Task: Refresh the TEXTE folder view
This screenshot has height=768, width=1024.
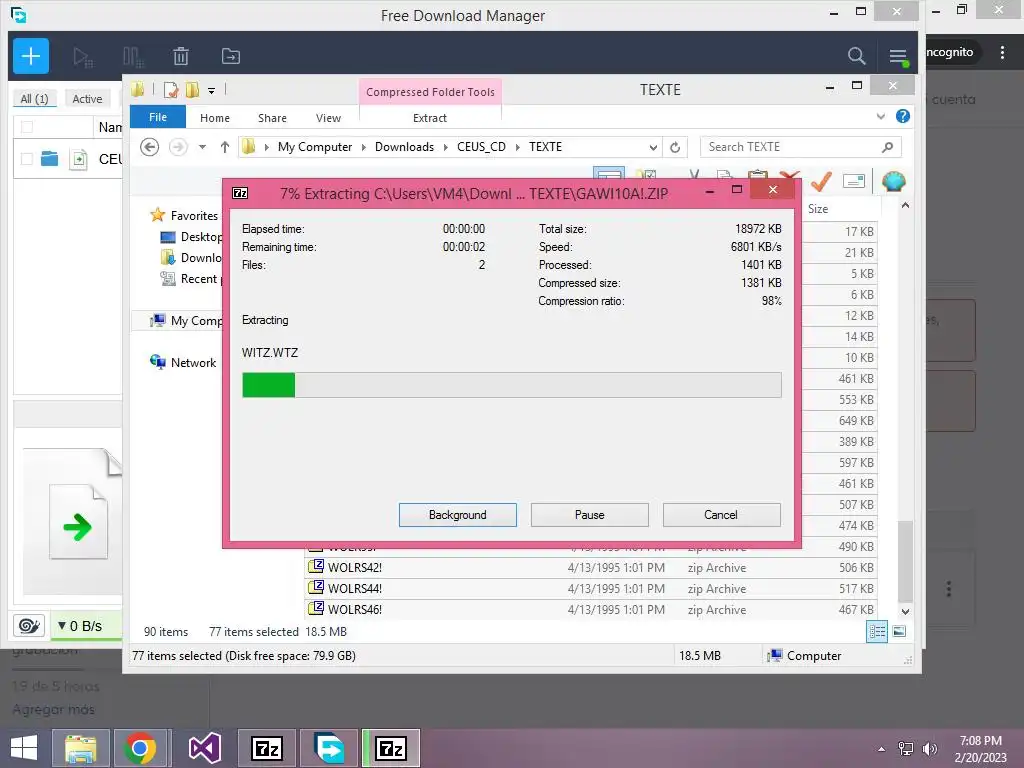Action: pos(675,148)
